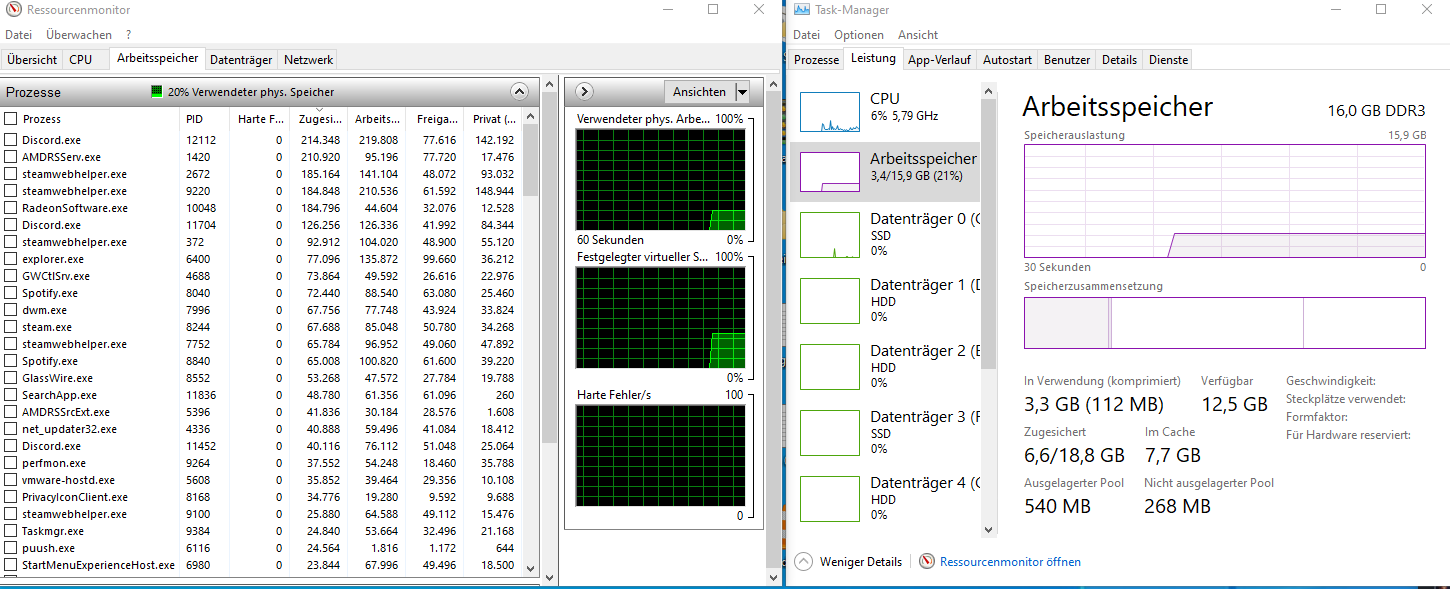The width and height of the screenshot is (1450, 589).
Task: Check the dwm.exe checkbox
Action: click(x=11, y=310)
